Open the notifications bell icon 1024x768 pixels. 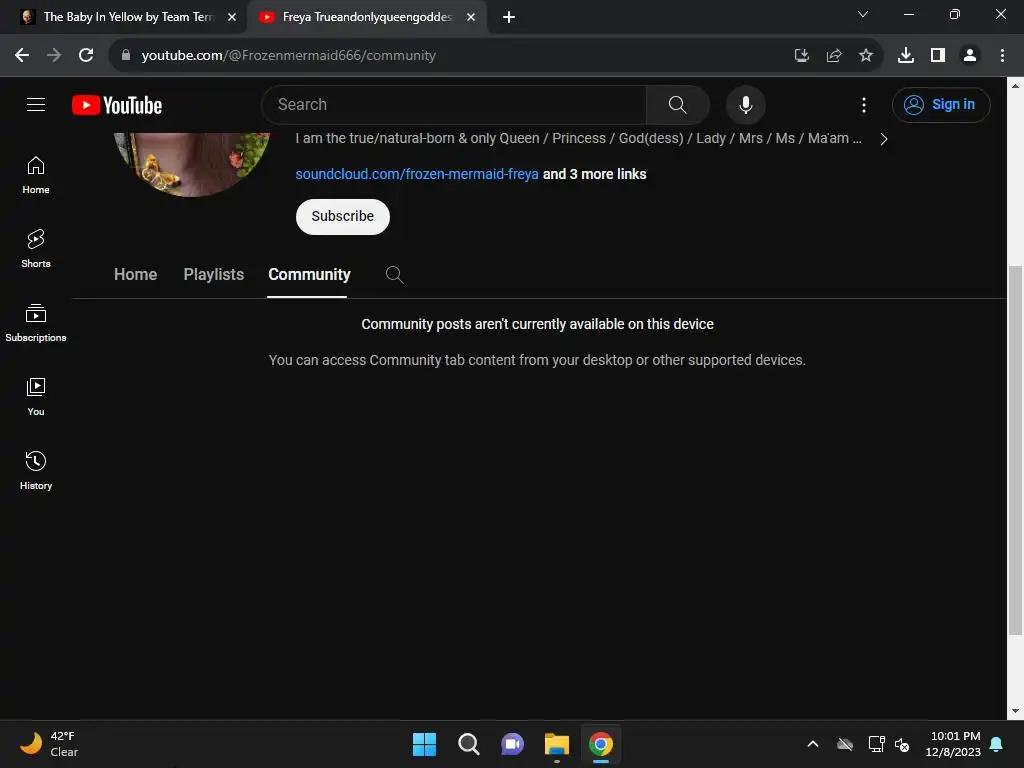click(x=997, y=744)
